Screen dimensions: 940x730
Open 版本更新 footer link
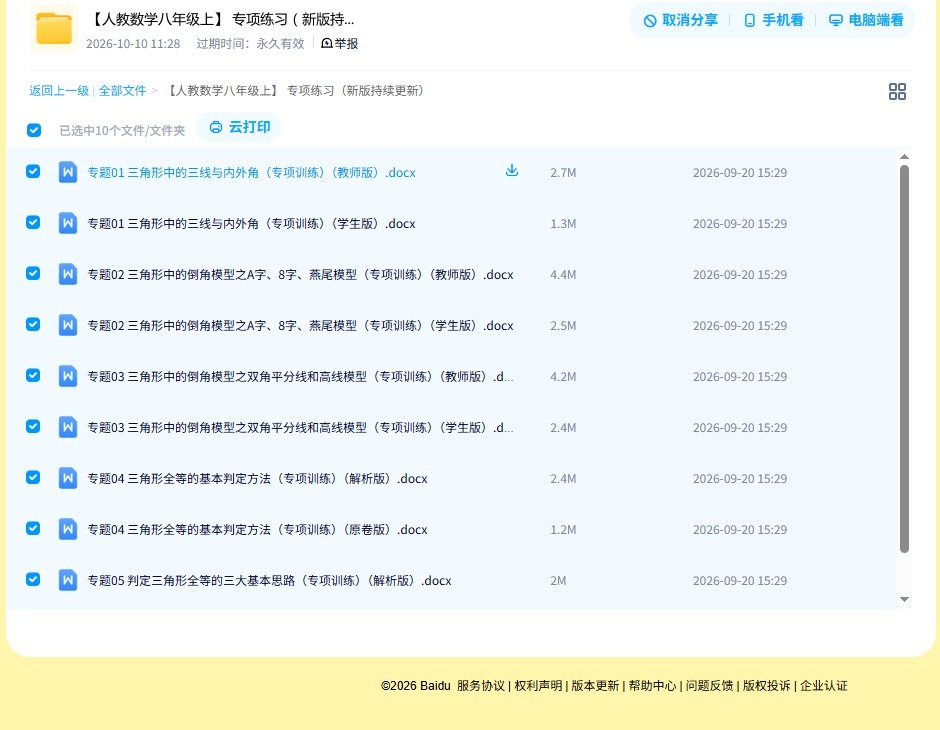595,686
